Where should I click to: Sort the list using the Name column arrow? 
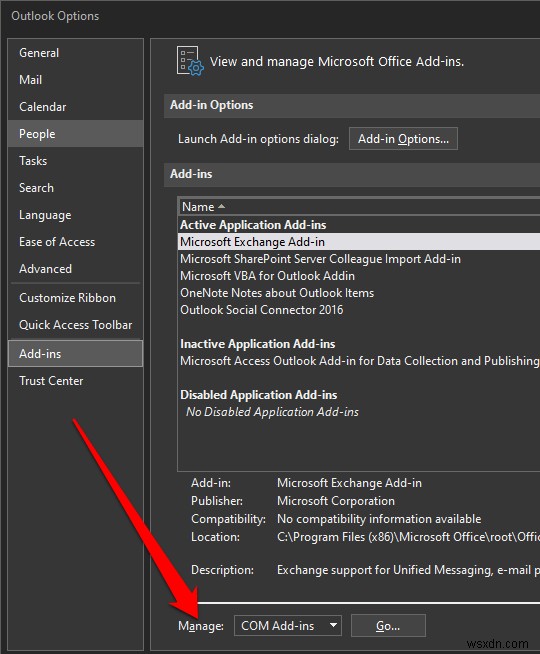pyautogui.click(x=221, y=206)
